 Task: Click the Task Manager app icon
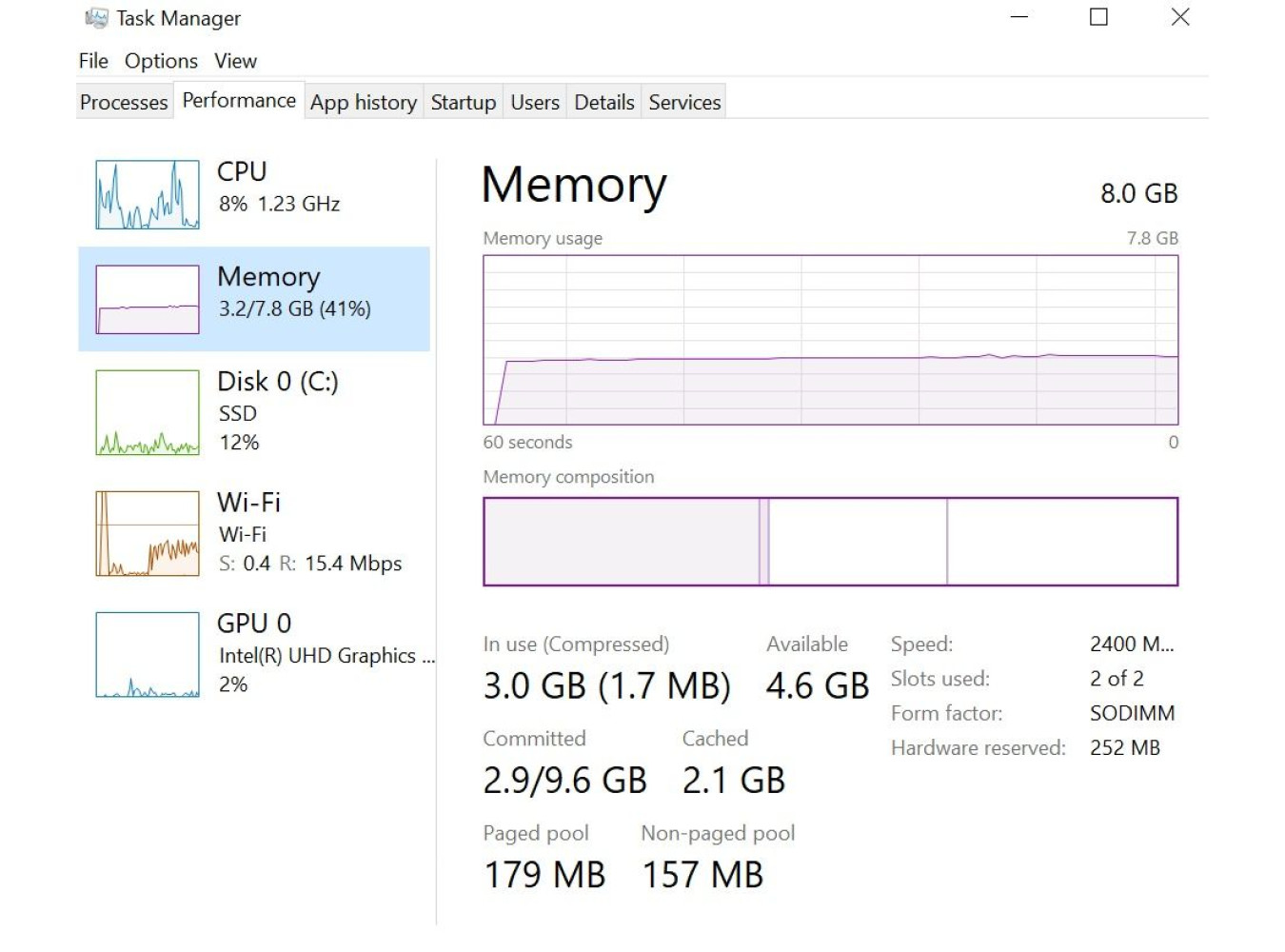(x=96, y=18)
